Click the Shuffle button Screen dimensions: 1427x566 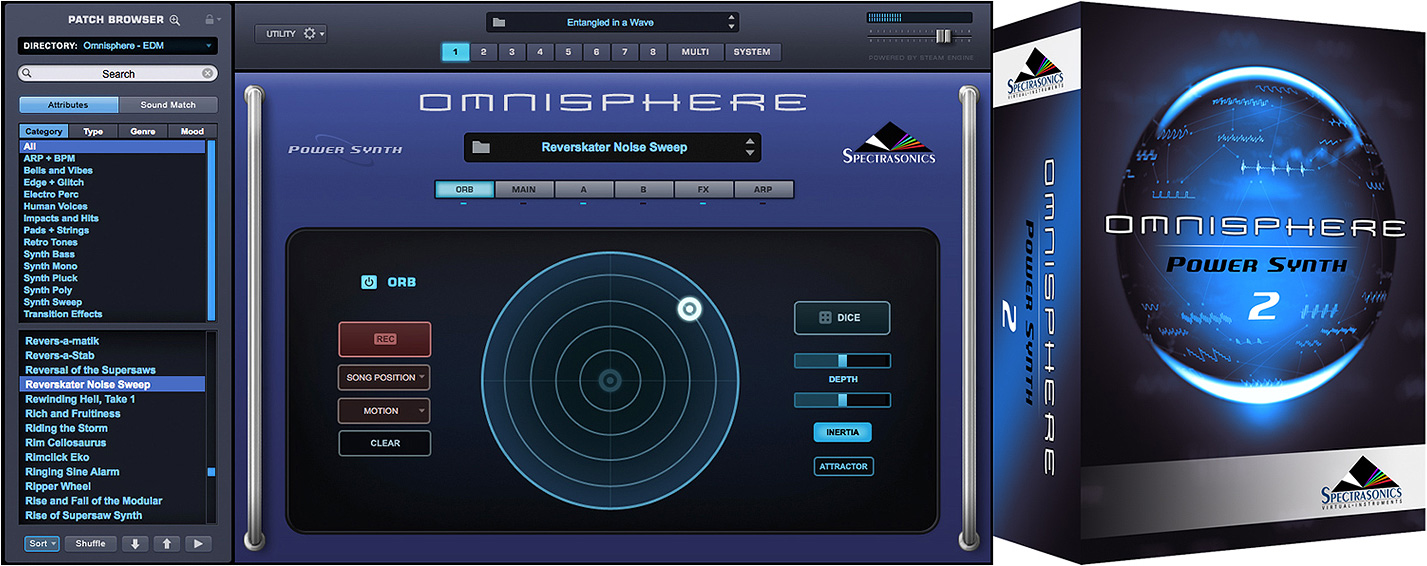[x=91, y=544]
